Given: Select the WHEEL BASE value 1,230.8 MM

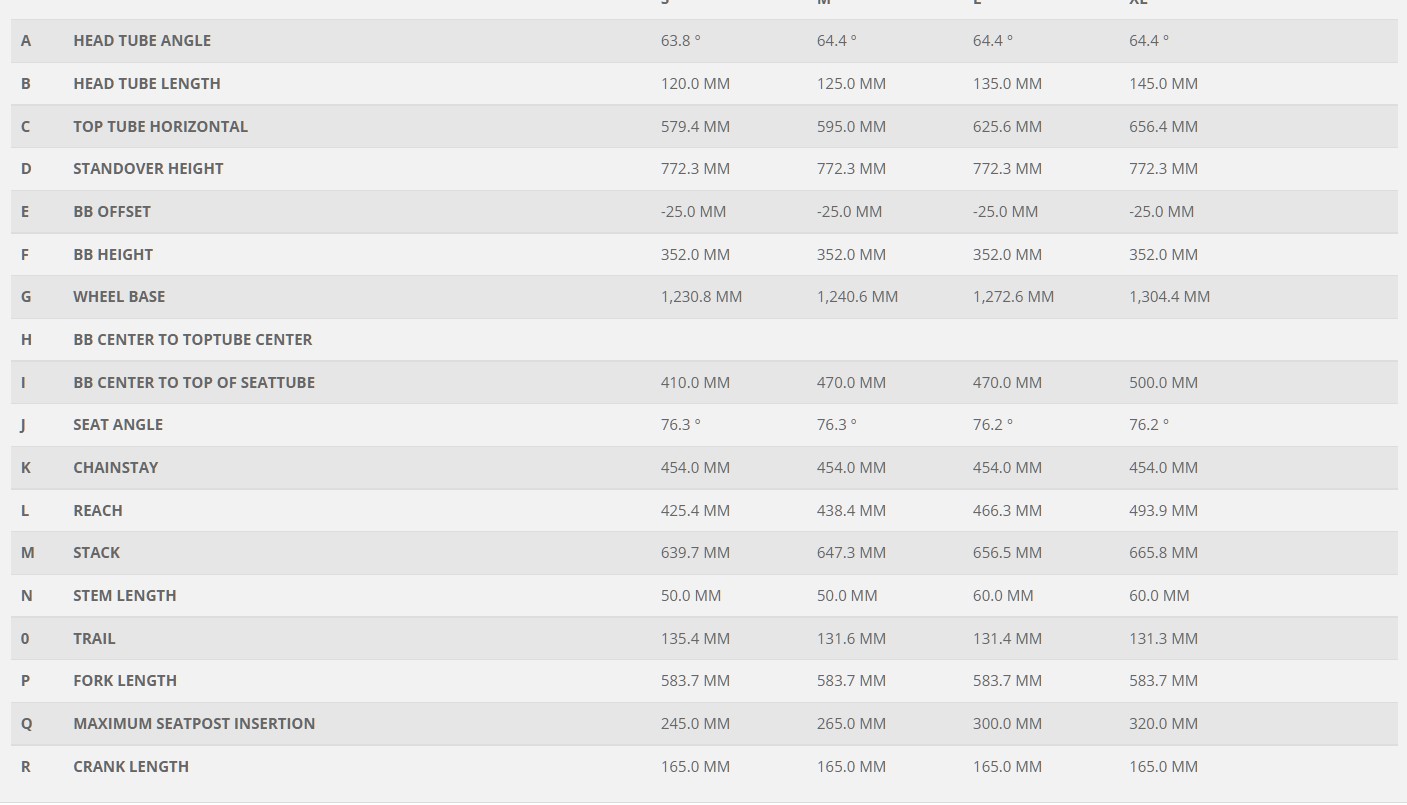Looking at the screenshot, I should pos(701,297).
